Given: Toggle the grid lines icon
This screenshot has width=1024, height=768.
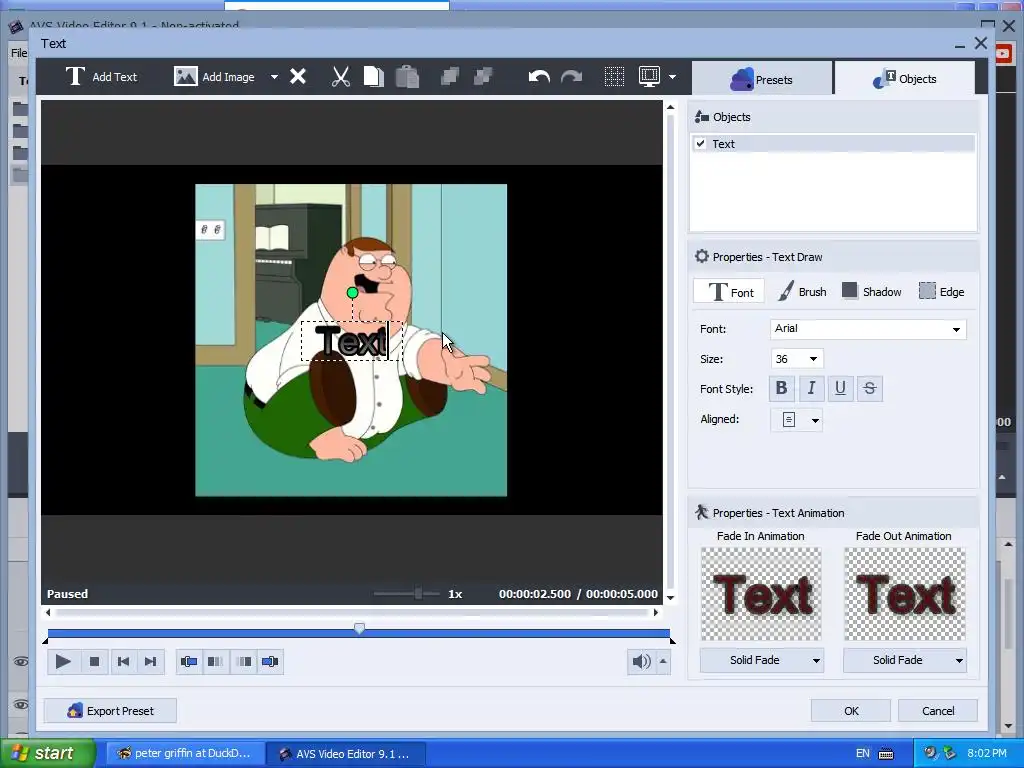Looking at the screenshot, I should point(614,77).
